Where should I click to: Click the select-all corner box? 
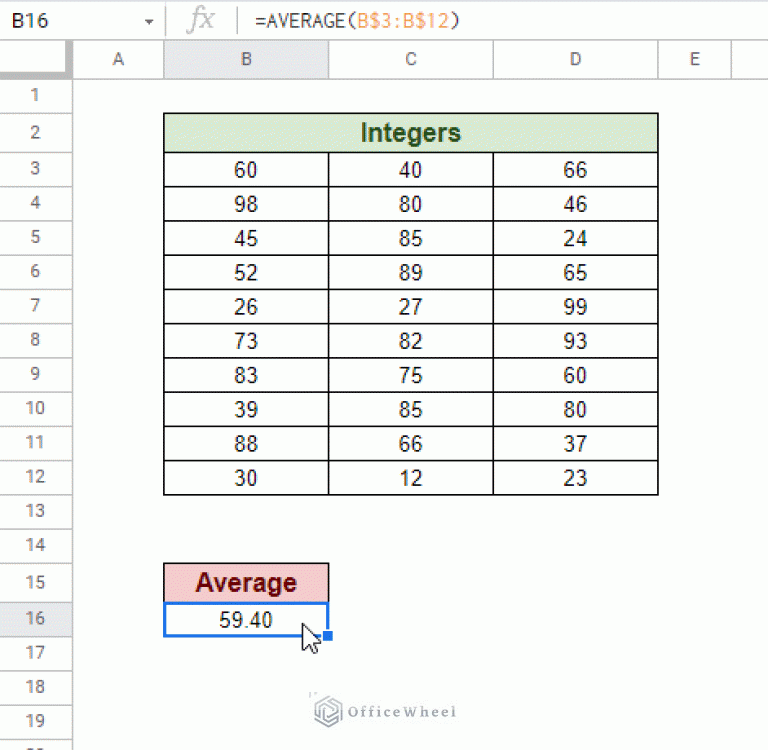[34, 59]
